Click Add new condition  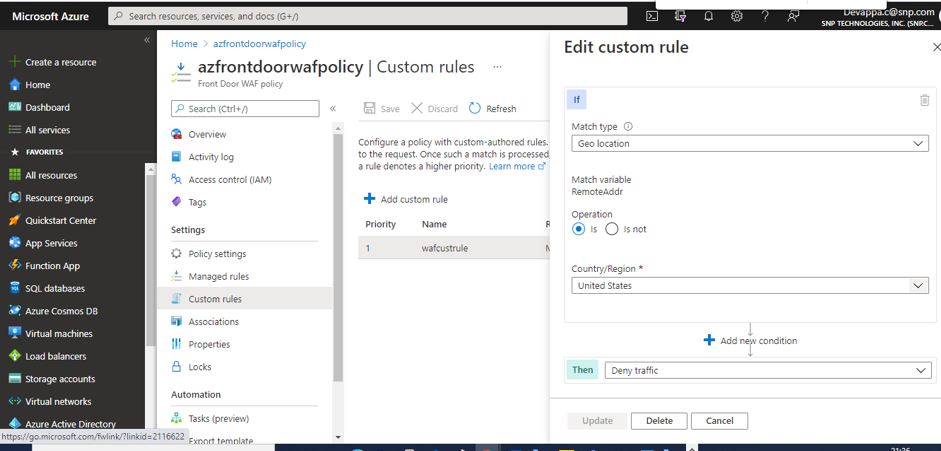point(750,341)
